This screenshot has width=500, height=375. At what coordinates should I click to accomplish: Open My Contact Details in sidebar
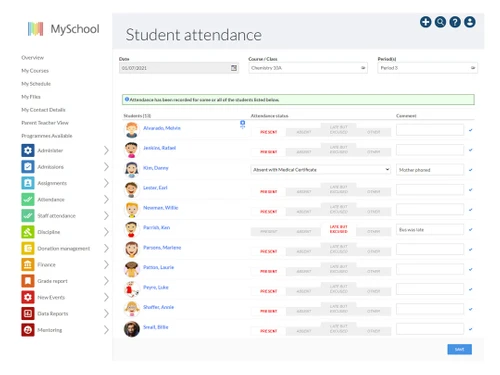coord(43,110)
